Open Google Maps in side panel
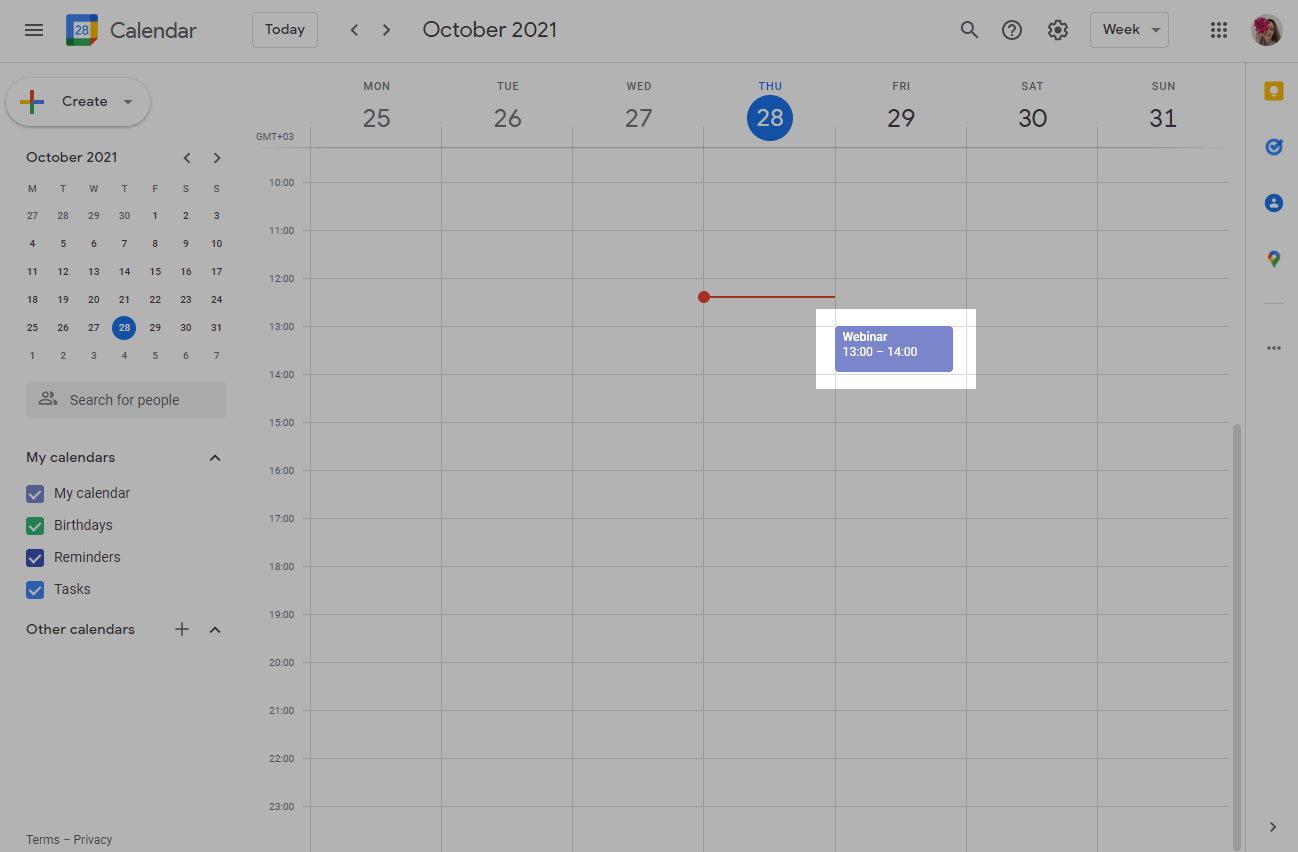This screenshot has width=1298, height=852. (x=1274, y=259)
